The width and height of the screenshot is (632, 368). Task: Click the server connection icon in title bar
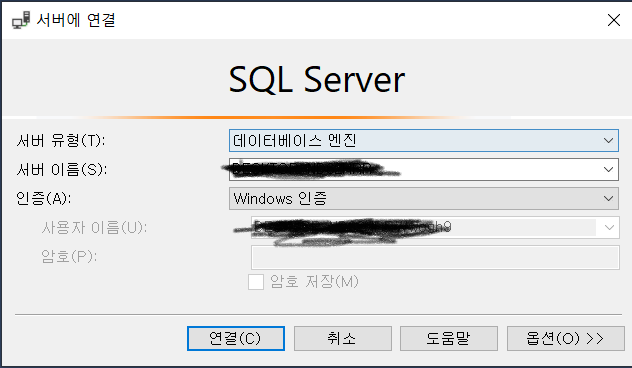pos(21,20)
